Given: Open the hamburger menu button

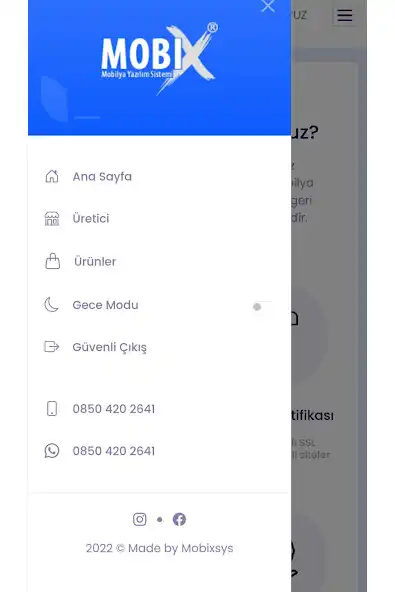Looking at the screenshot, I should [x=345, y=15].
